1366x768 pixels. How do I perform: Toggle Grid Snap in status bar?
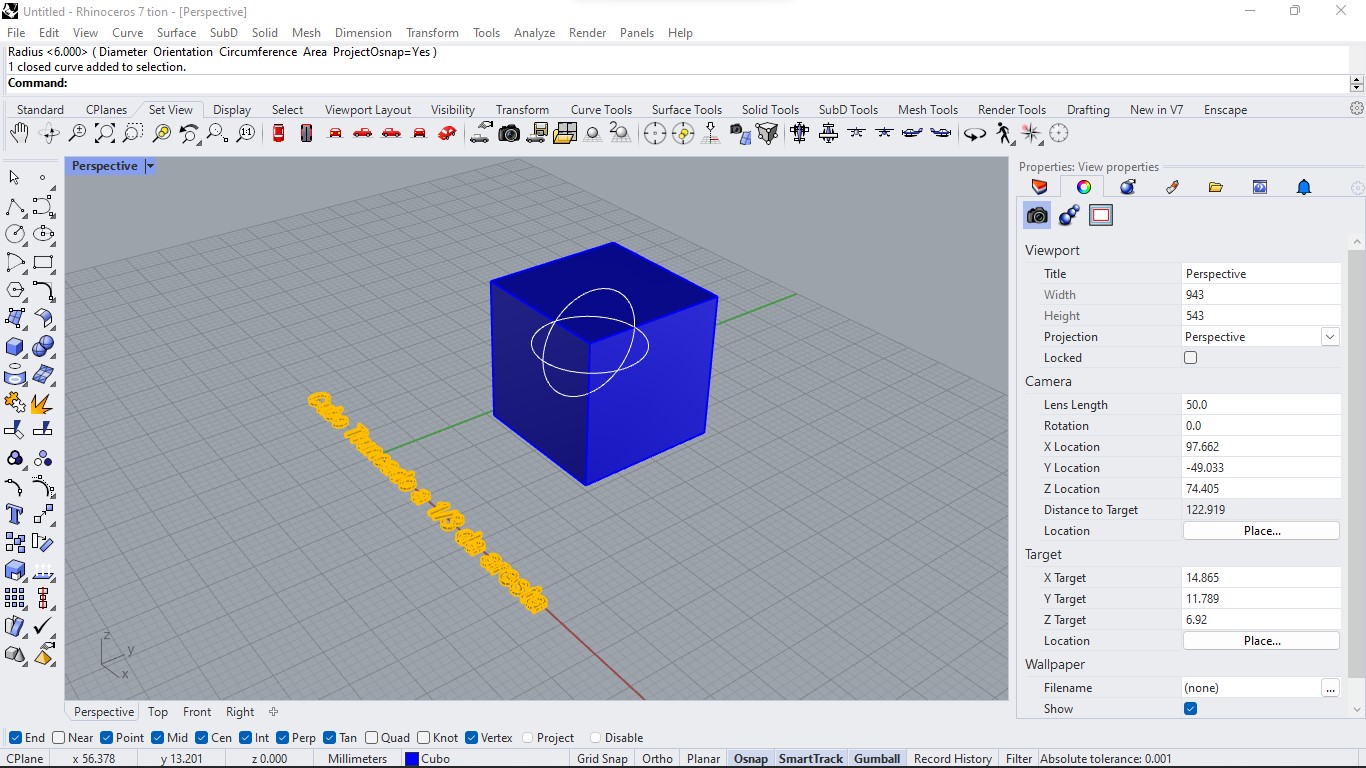pyautogui.click(x=602, y=759)
